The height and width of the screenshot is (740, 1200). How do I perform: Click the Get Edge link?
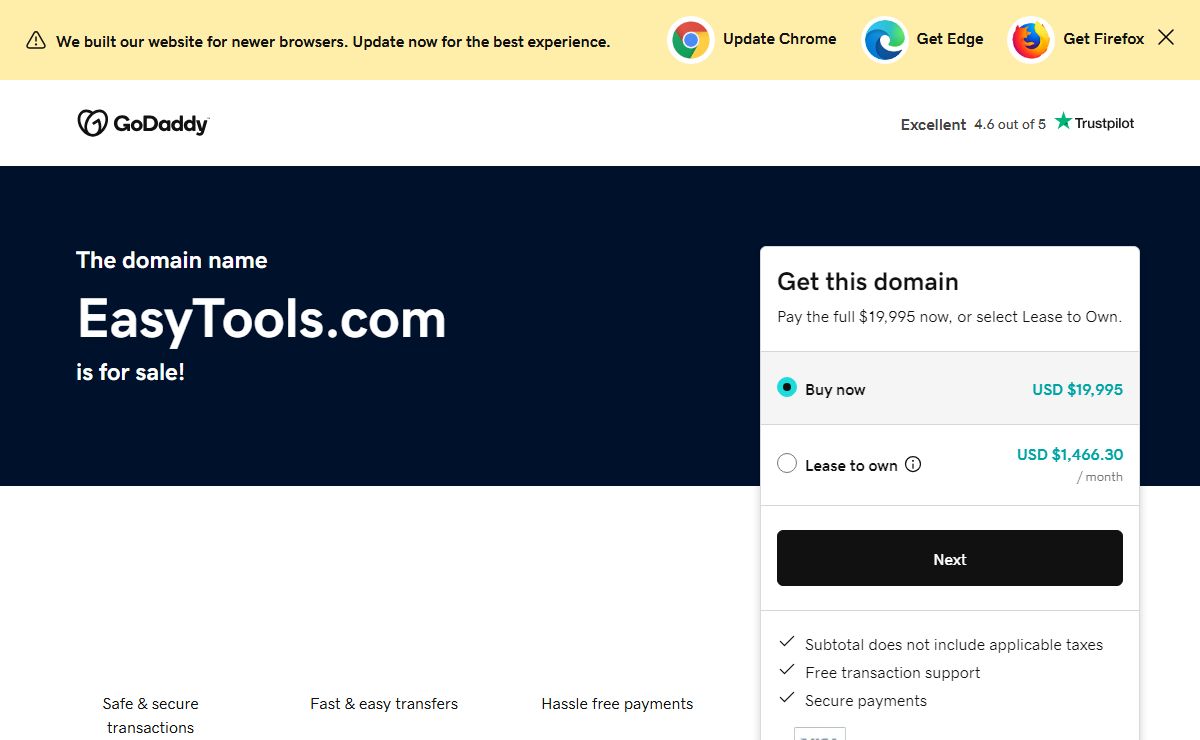point(950,39)
